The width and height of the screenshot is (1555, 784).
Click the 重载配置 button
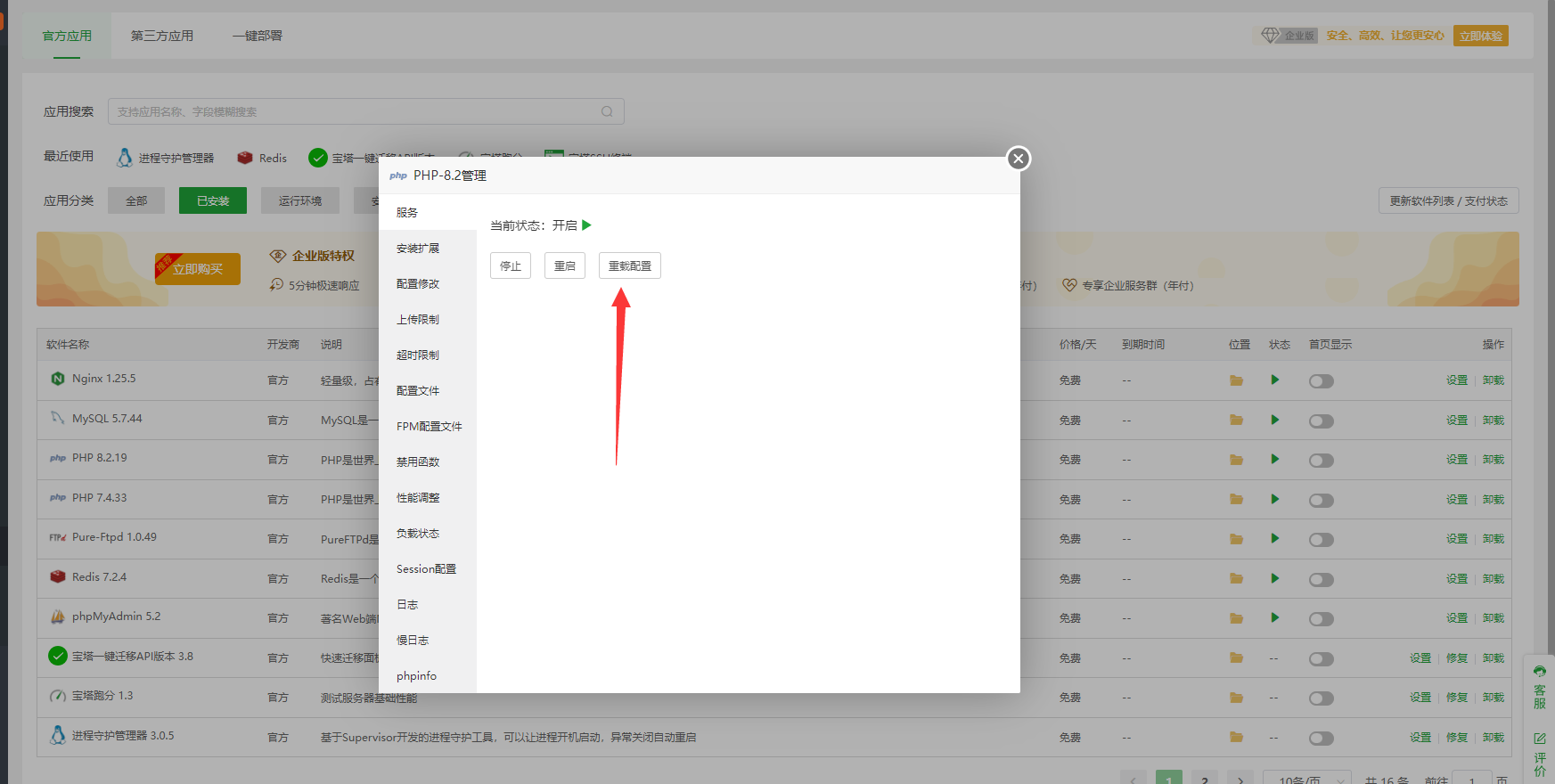coord(630,265)
